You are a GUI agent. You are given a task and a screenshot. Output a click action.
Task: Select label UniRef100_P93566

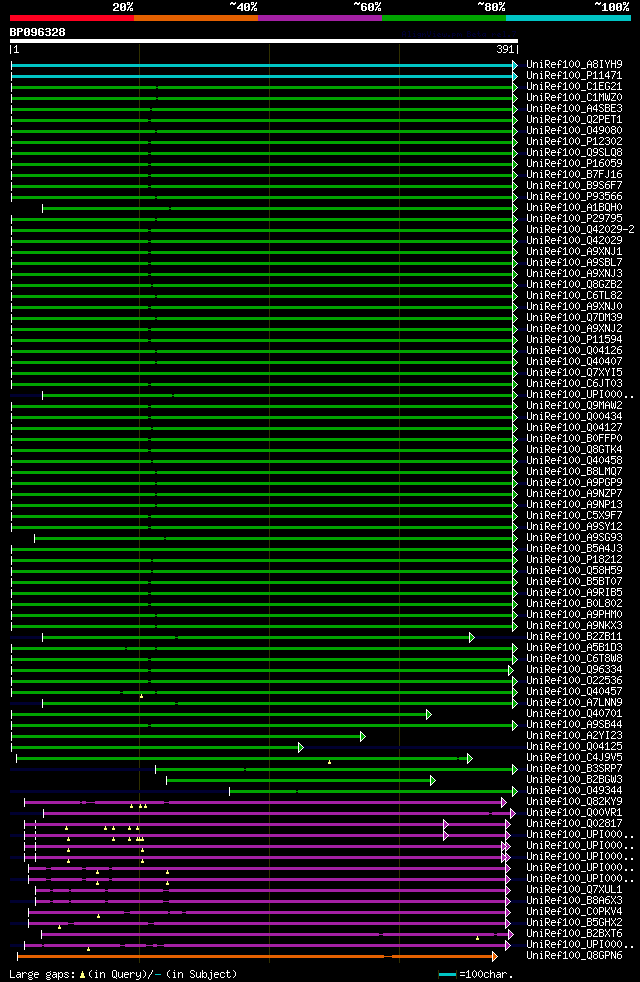[574, 197]
